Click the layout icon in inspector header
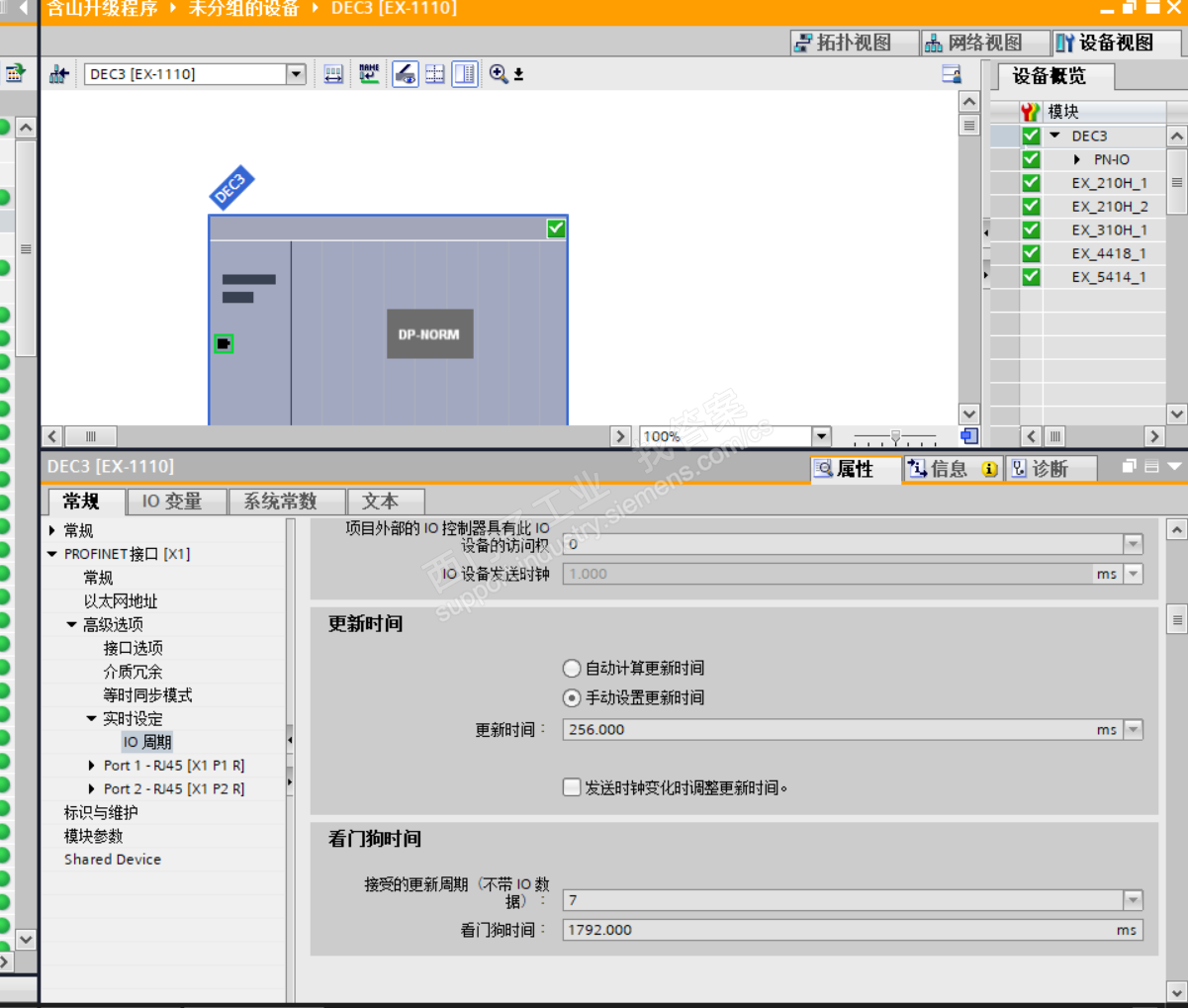Screen dimensions: 1188x1008 (1151, 467)
